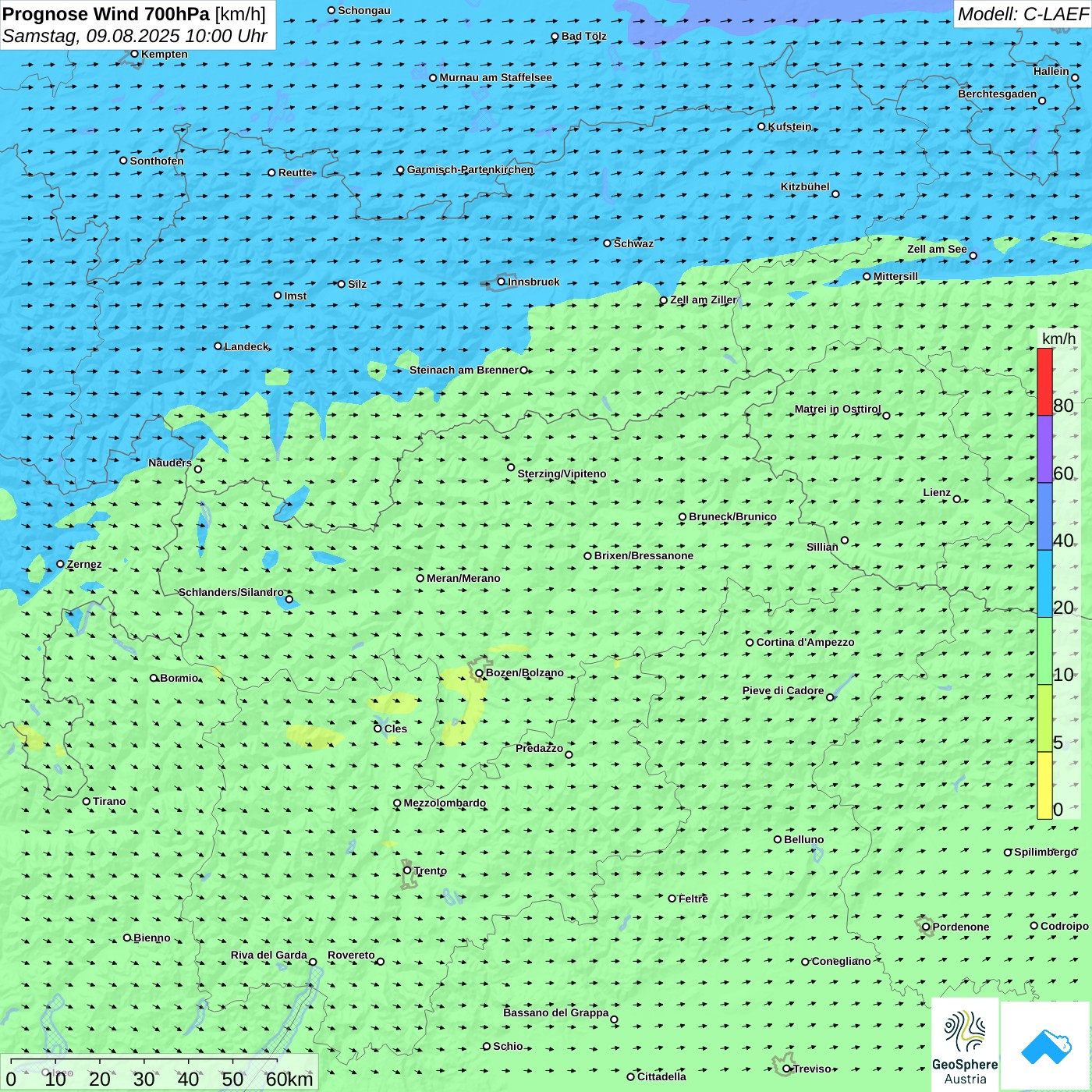Click the Innsbruck city marker

click(x=502, y=282)
